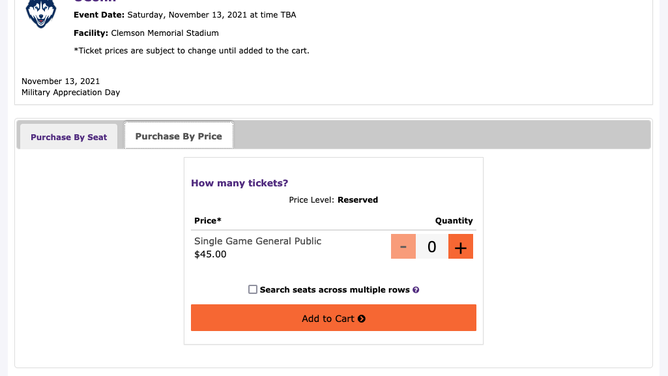This screenshot has height=376, width=668.
Task: Click the Event Date line
Action: pyautogui.click(x=185, y=15)
